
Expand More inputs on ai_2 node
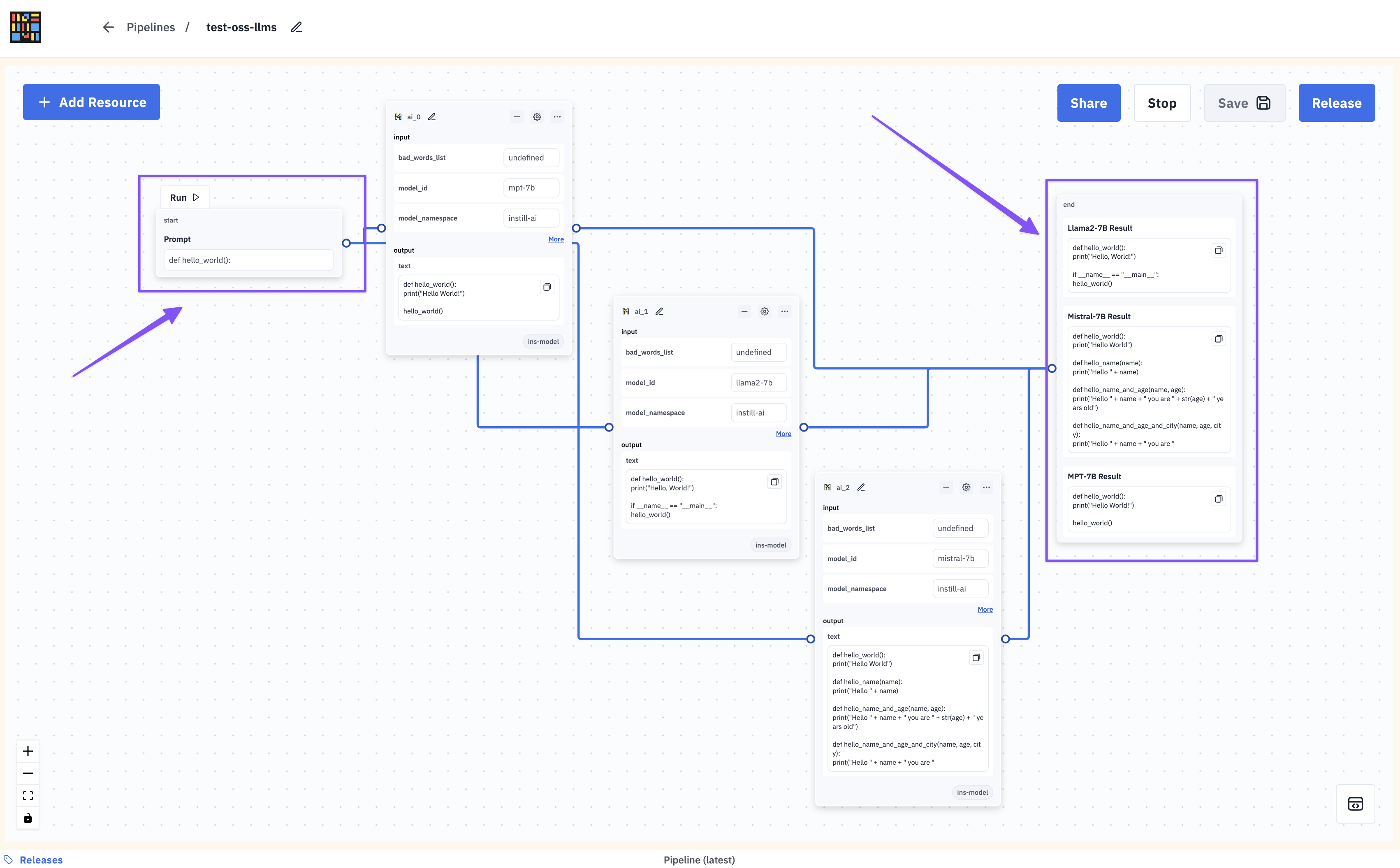coord(985,610)
